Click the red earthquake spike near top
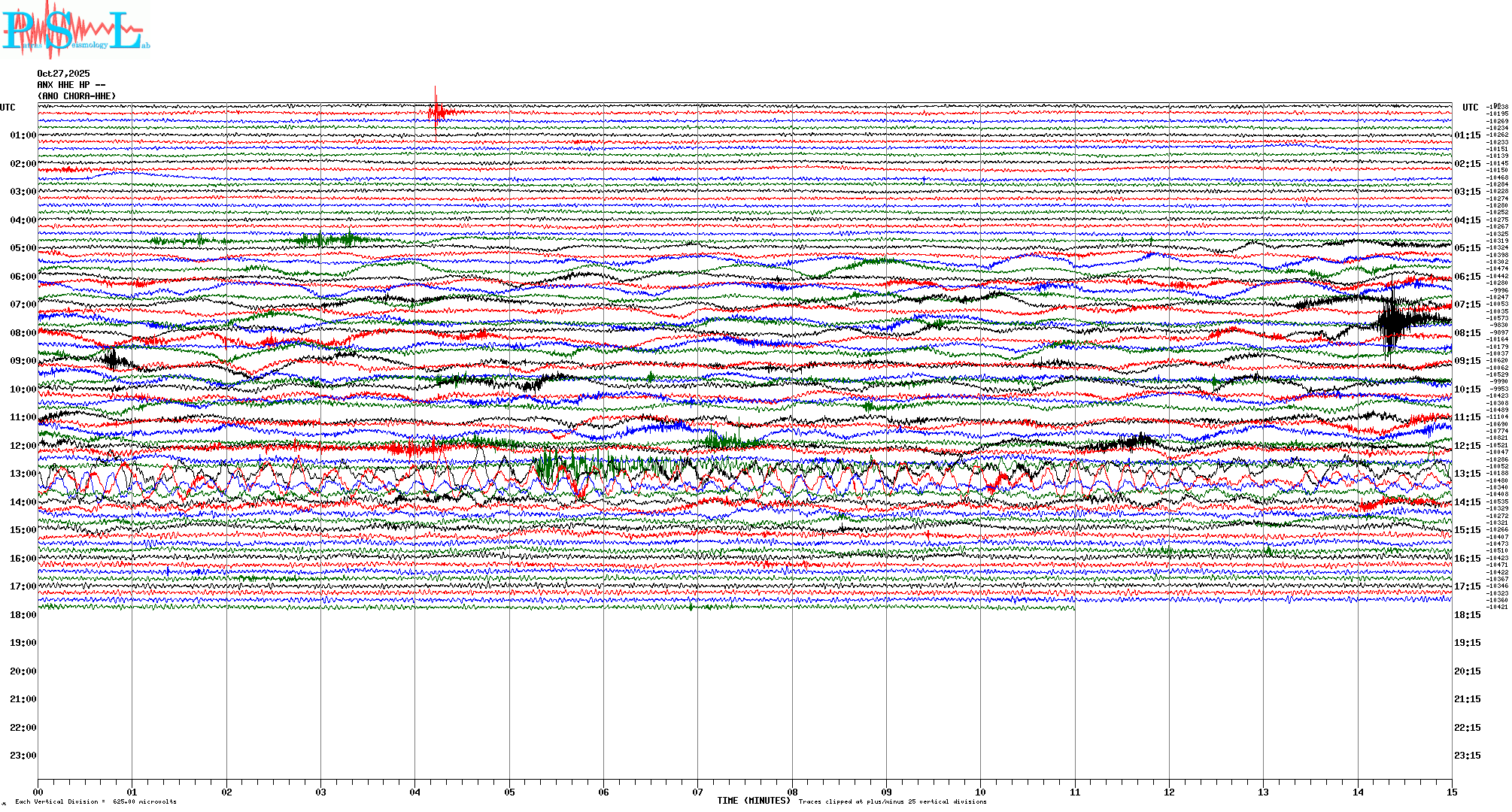1512x812 pixels. (x=436, y=113)
